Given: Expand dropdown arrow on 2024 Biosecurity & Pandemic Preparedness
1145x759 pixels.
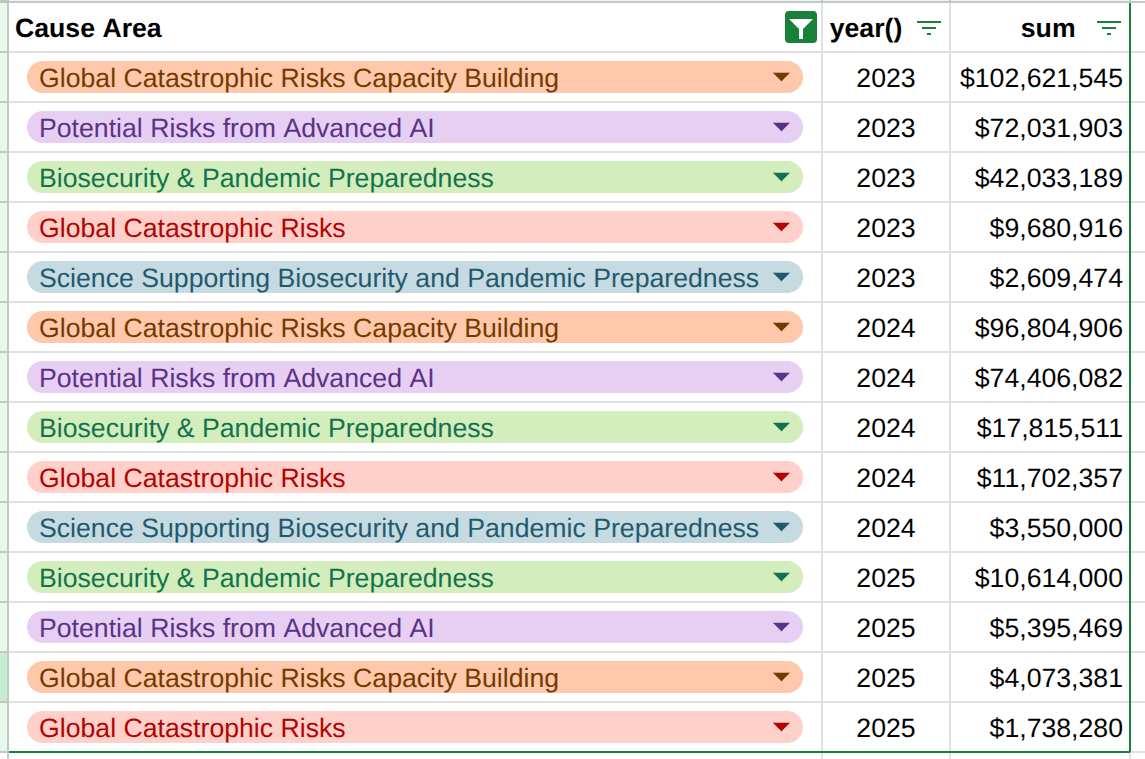Looking at the screenshot, I should click(x=782, y=428).
